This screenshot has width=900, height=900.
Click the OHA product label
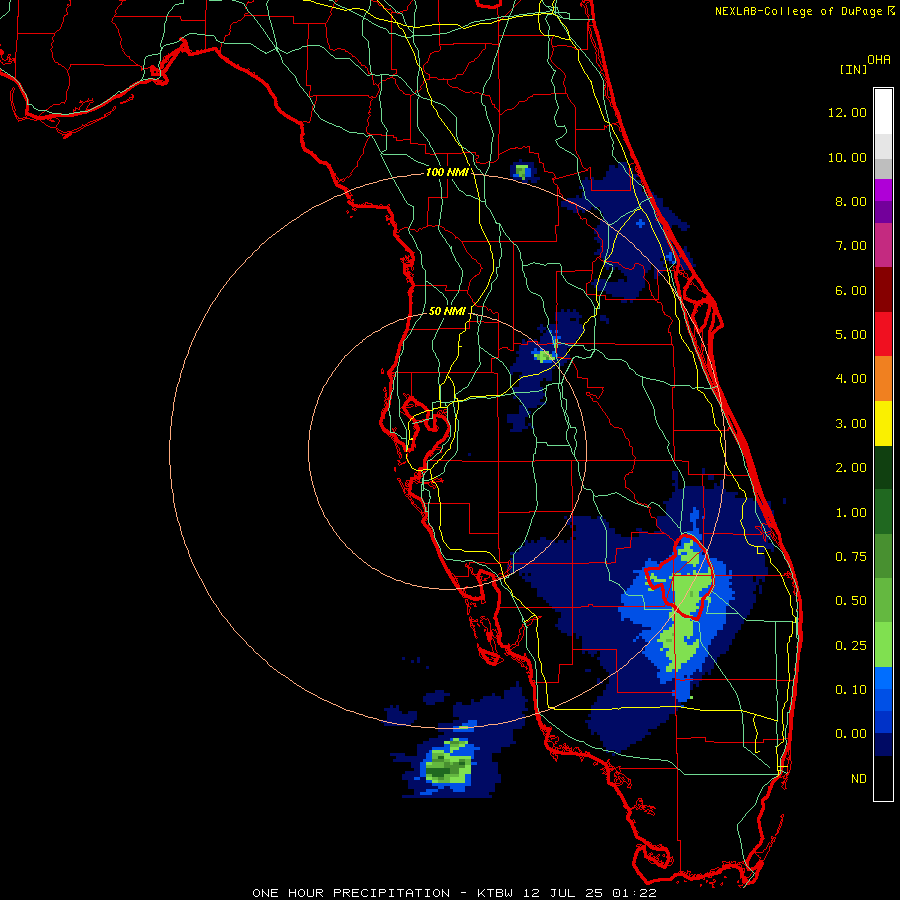point(879,60)
